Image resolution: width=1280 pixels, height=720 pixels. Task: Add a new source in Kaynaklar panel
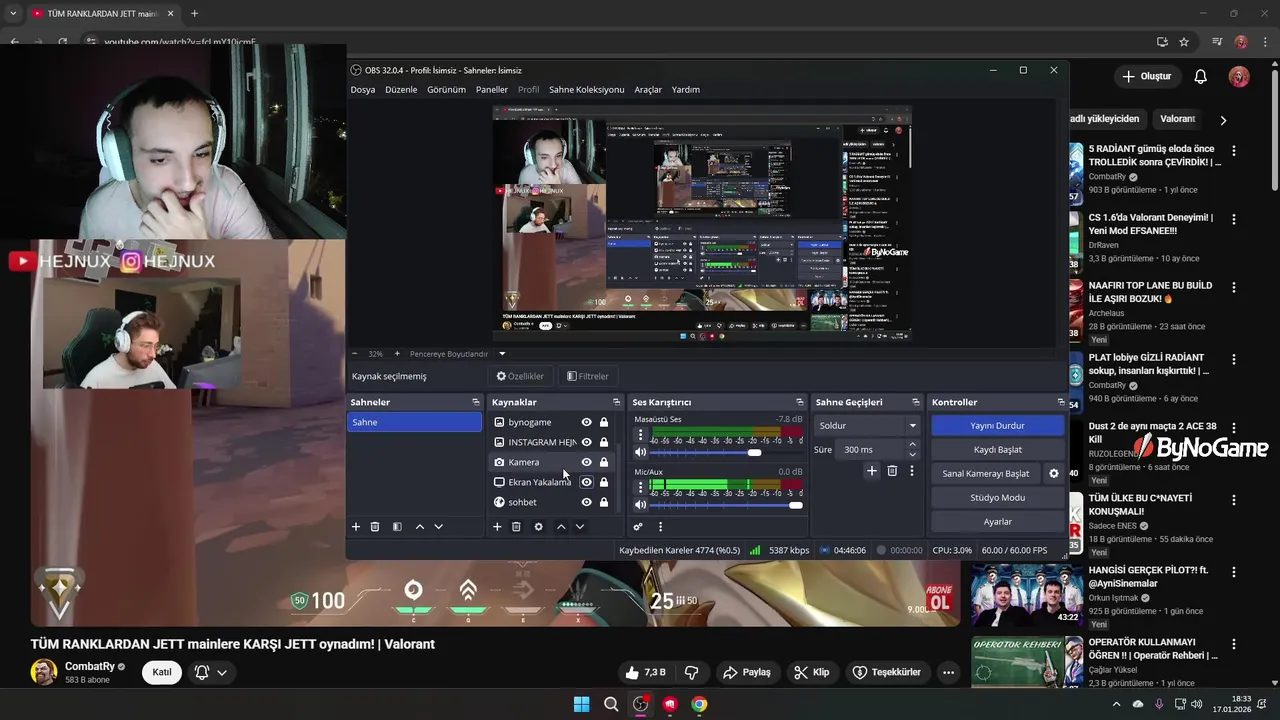[x=497, y=527]
